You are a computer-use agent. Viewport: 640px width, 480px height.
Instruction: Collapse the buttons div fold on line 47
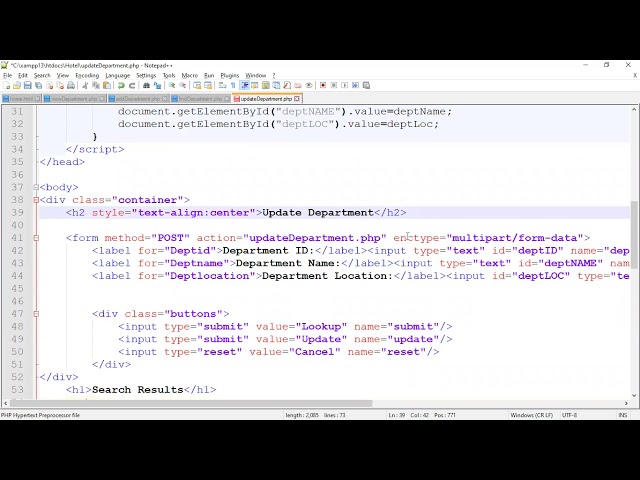[x=36, y=314]
